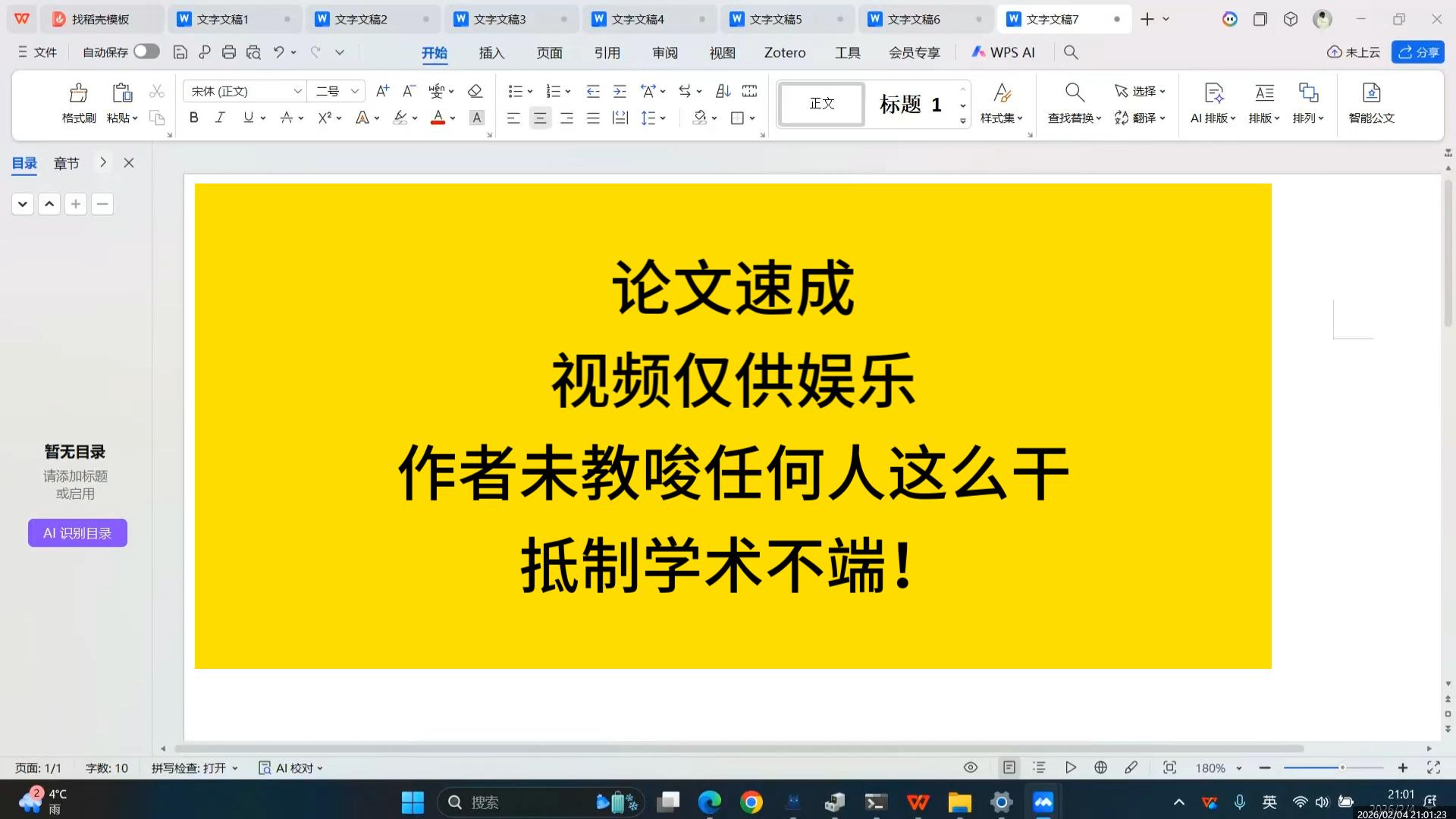
Task: Apply italic formatting
Action: click(x=220, y=118)
